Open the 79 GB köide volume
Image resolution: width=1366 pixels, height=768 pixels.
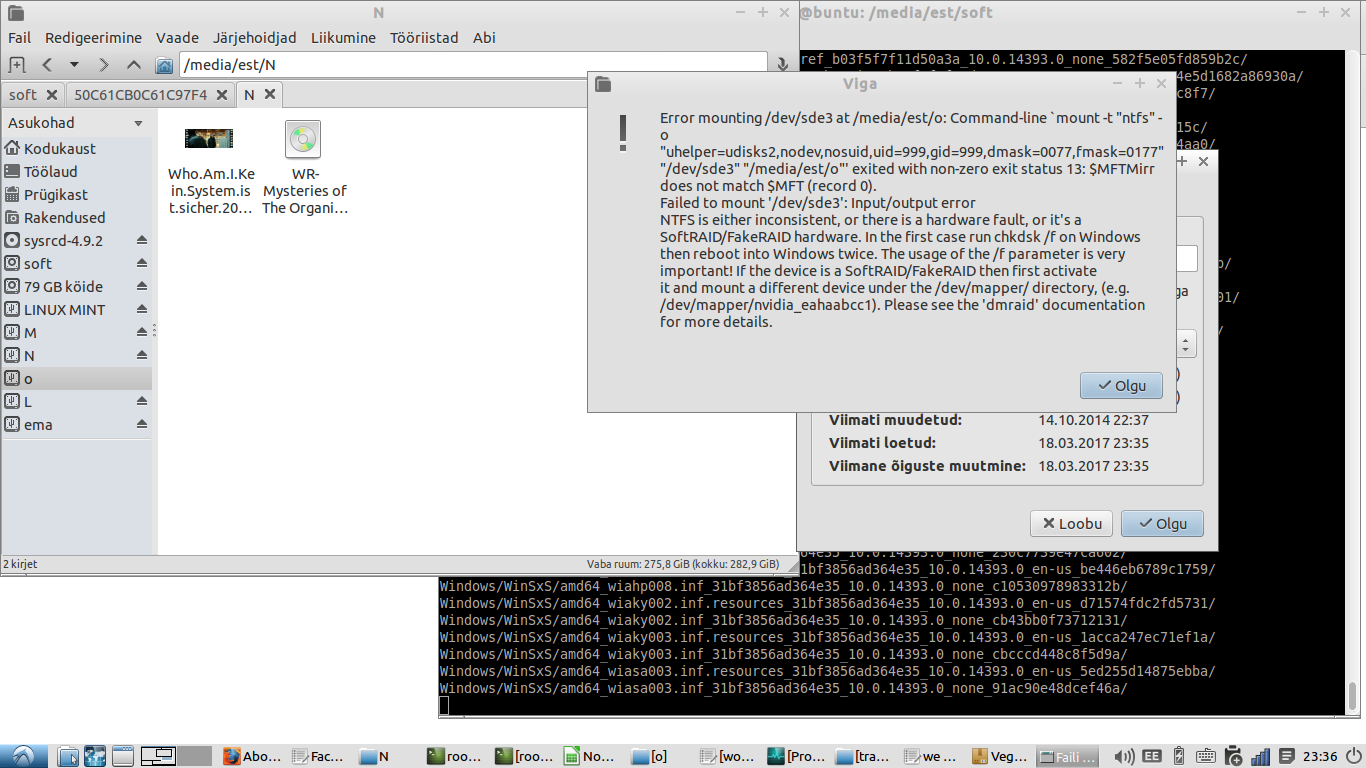point(63,287)
